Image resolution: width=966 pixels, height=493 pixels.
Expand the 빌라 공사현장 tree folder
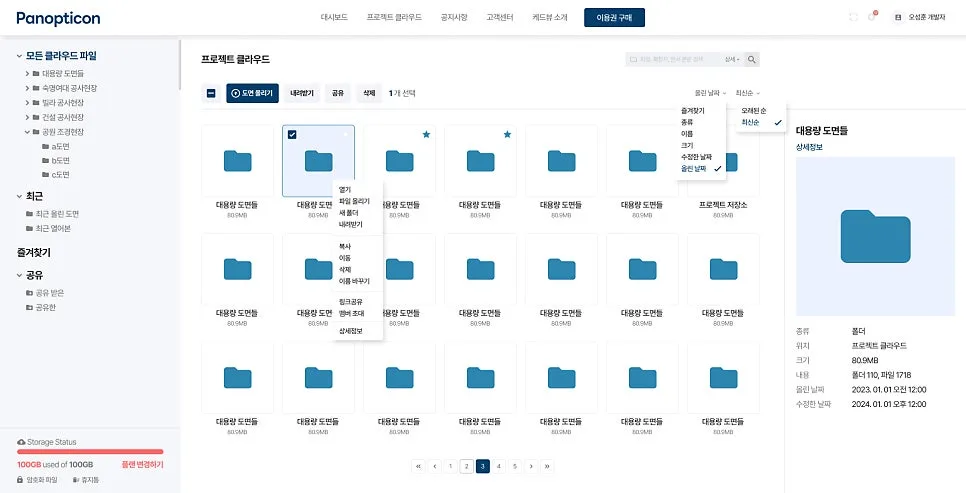coord(27,102)
